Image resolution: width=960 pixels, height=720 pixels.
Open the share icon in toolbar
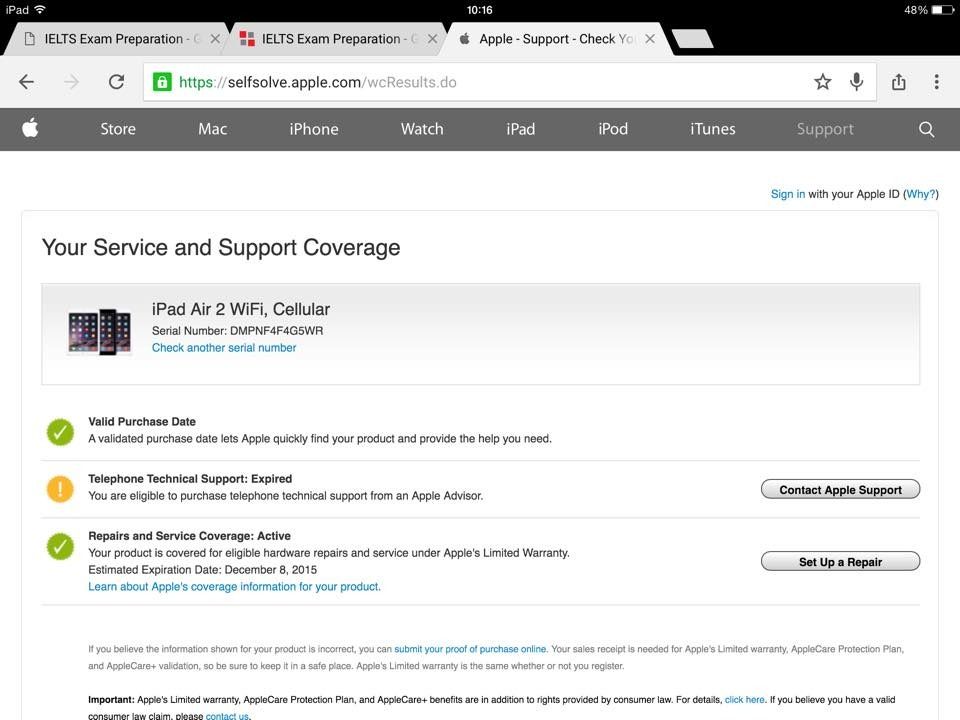coord(898,82)
